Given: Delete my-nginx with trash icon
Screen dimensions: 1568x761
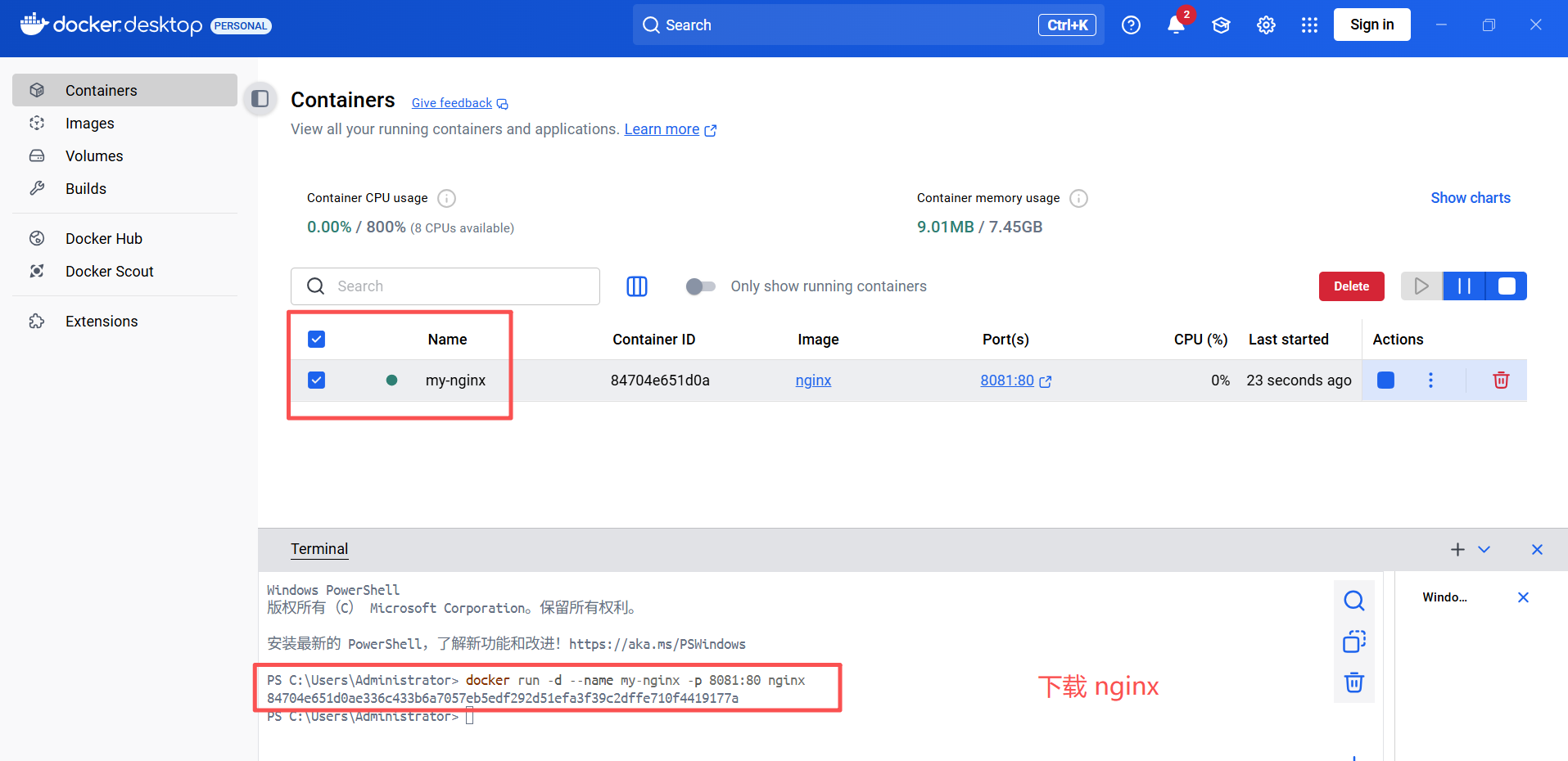Looking at the screenshot, I should coord(1501,380).
